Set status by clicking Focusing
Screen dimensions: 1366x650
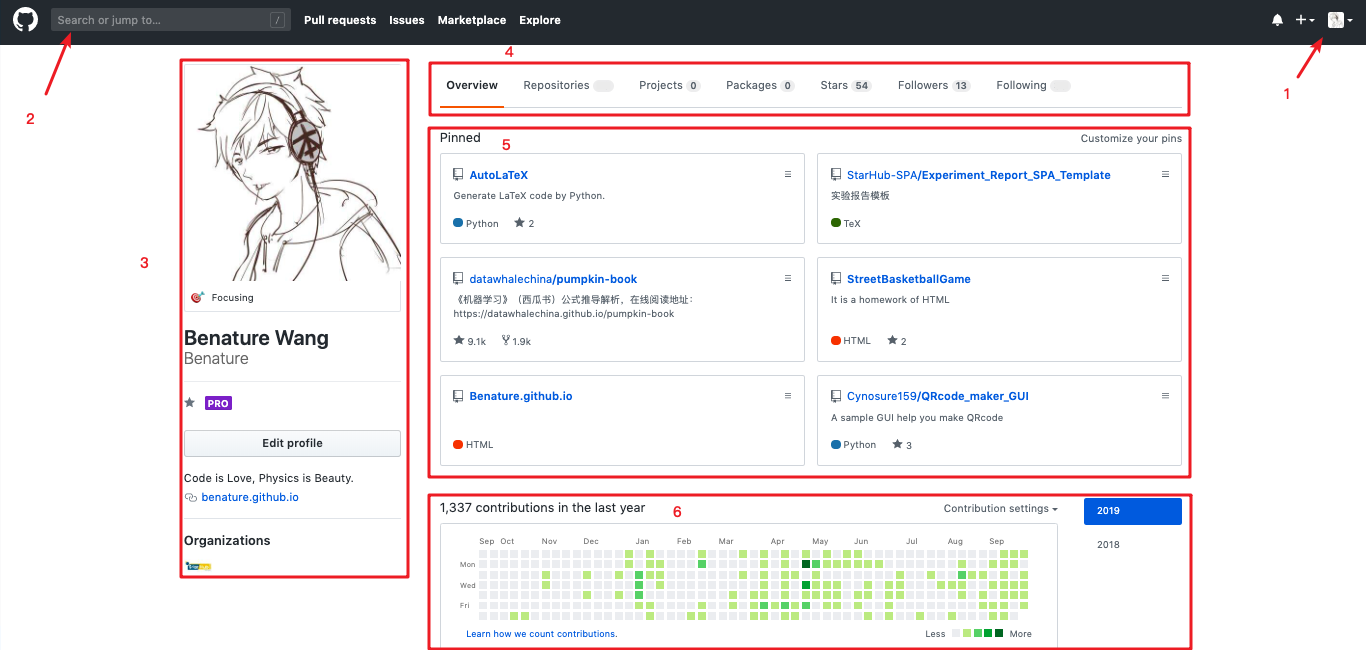click(x=231, y=298)
